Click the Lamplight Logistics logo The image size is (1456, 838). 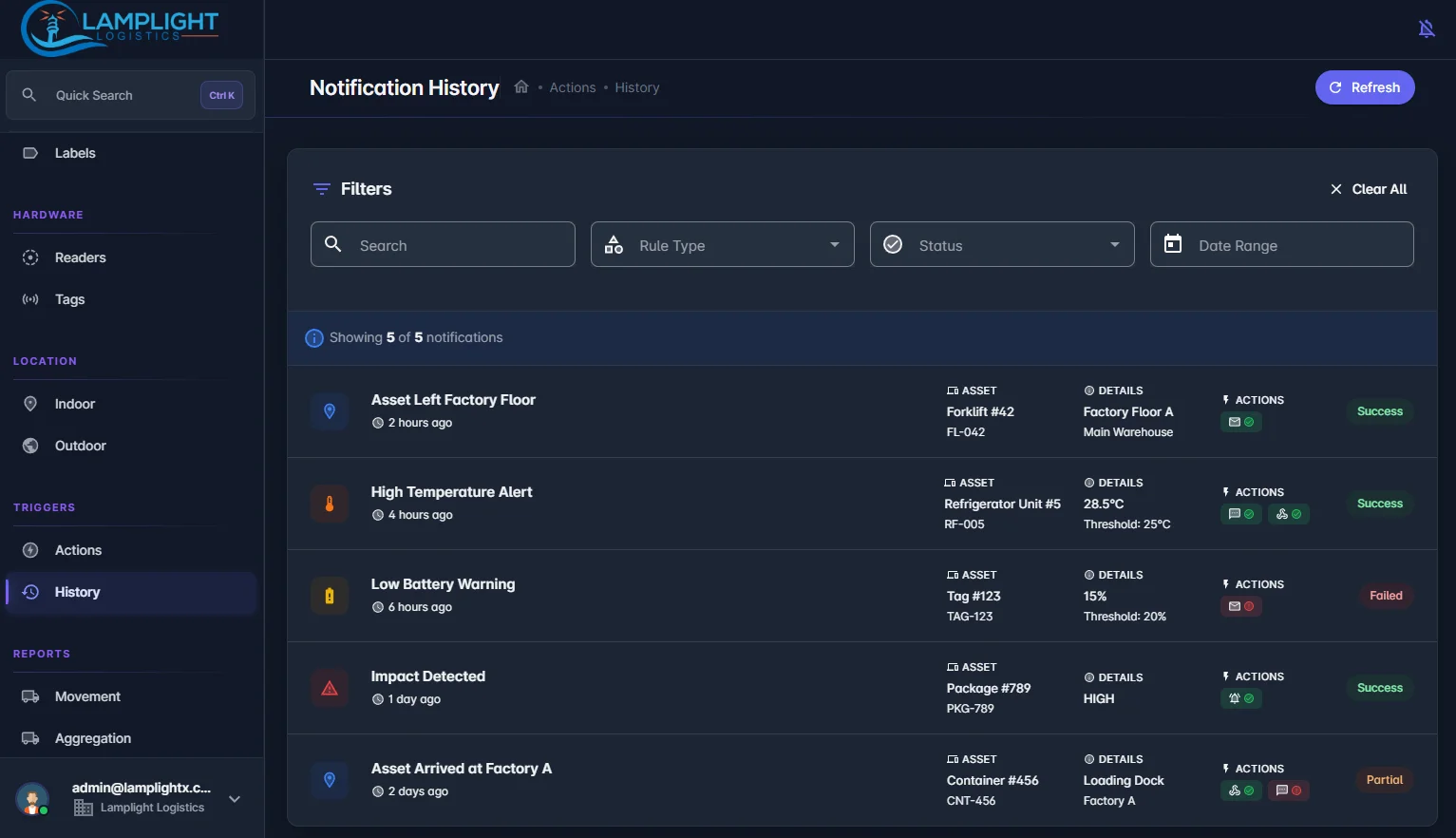[x=120, y=29]
